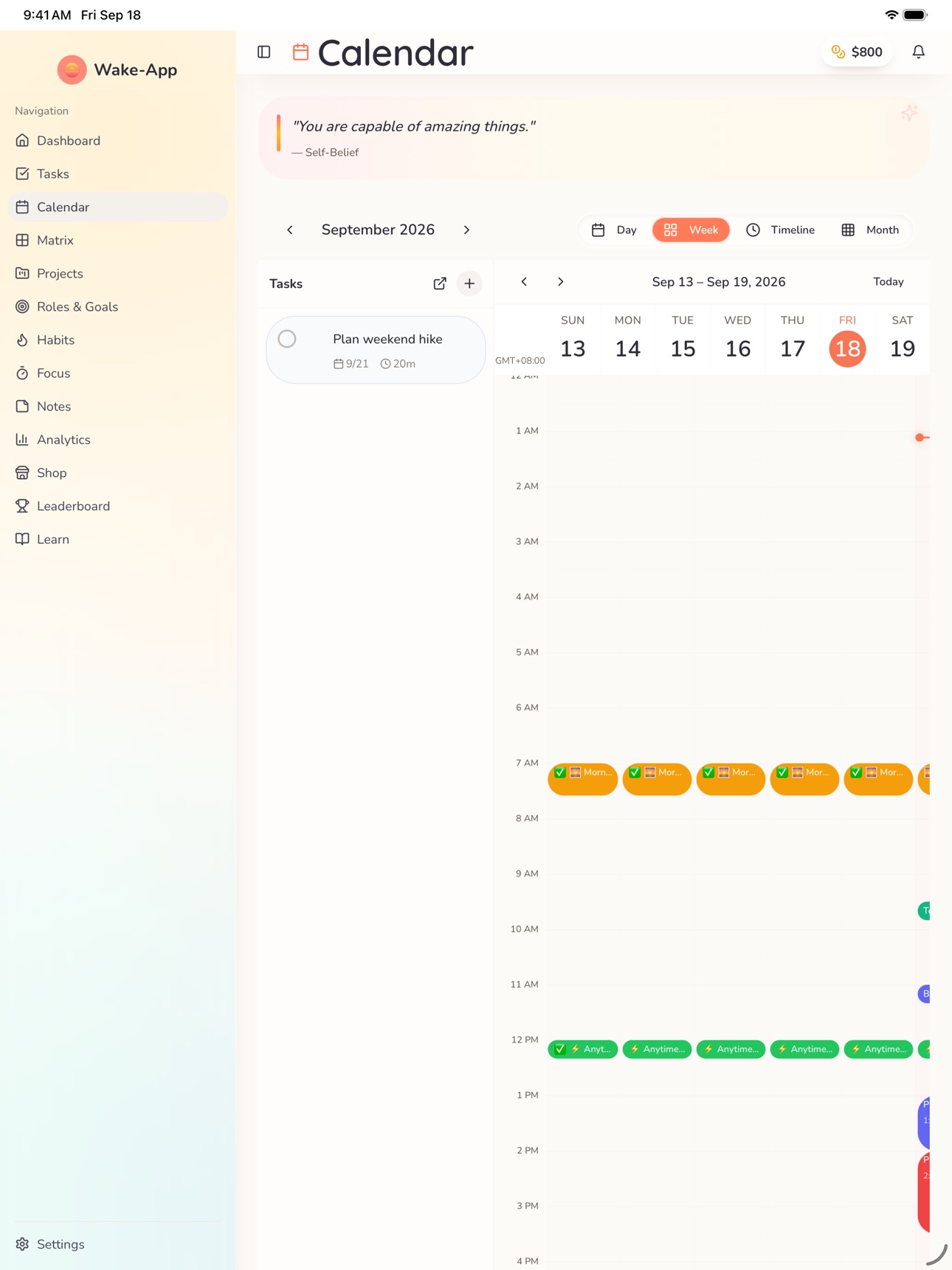Go to the next month after September 2026
Viewport: 952px width, 1270px height.
tap(466, 230)
